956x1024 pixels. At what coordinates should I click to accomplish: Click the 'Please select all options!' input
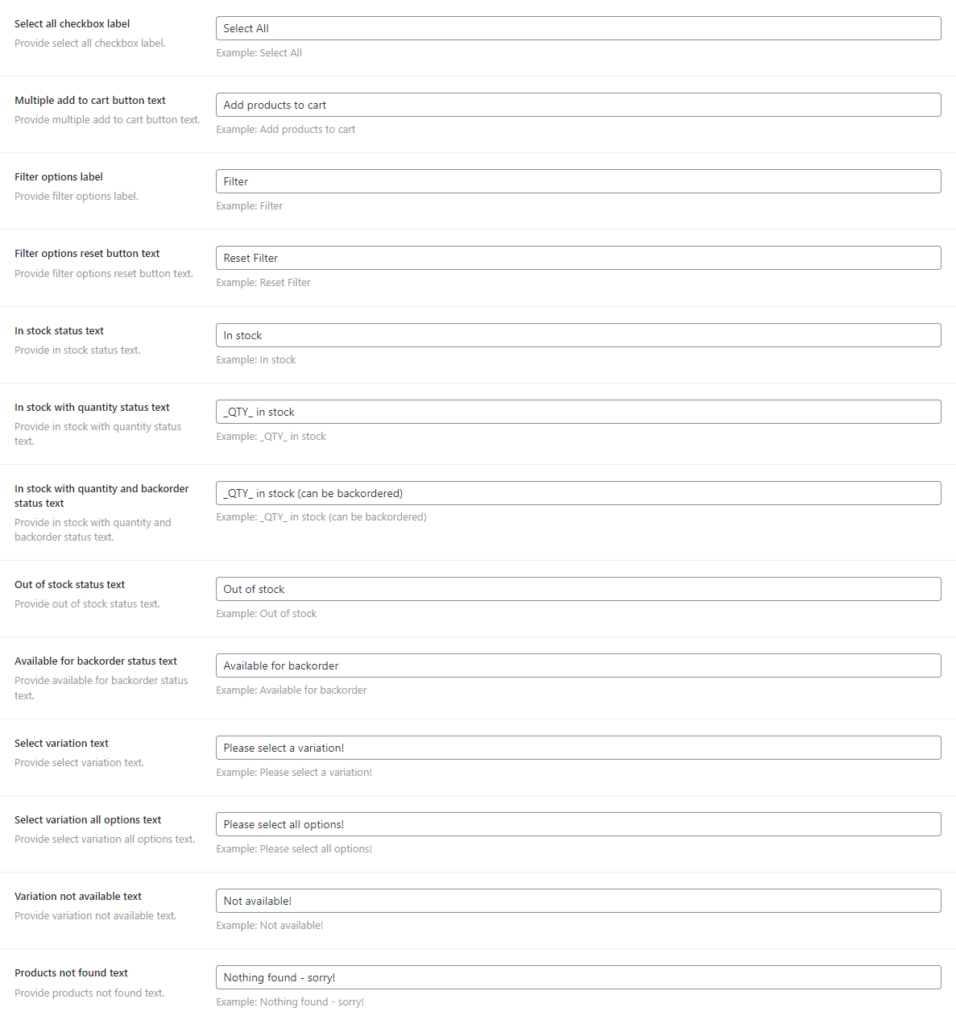tap(578, 824)
